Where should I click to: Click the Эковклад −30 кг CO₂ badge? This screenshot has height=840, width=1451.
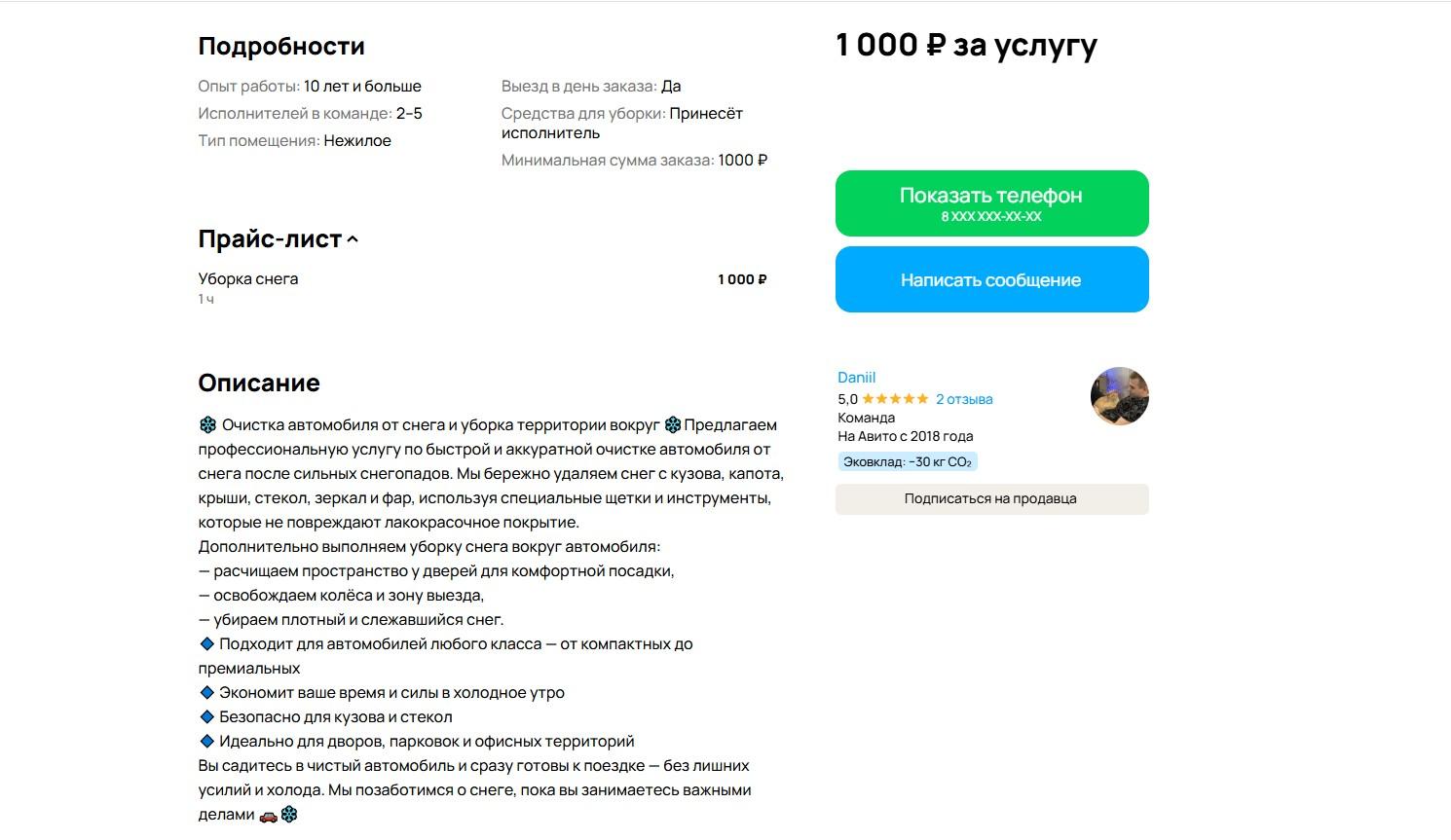point(907,461)
